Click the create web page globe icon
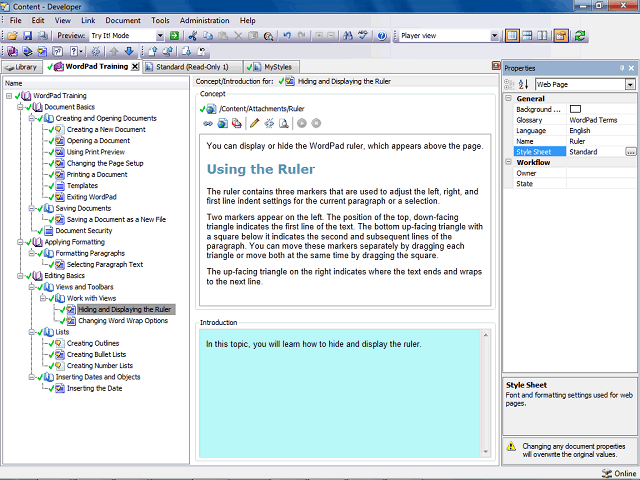640x480 pixels. coord(222,123)
